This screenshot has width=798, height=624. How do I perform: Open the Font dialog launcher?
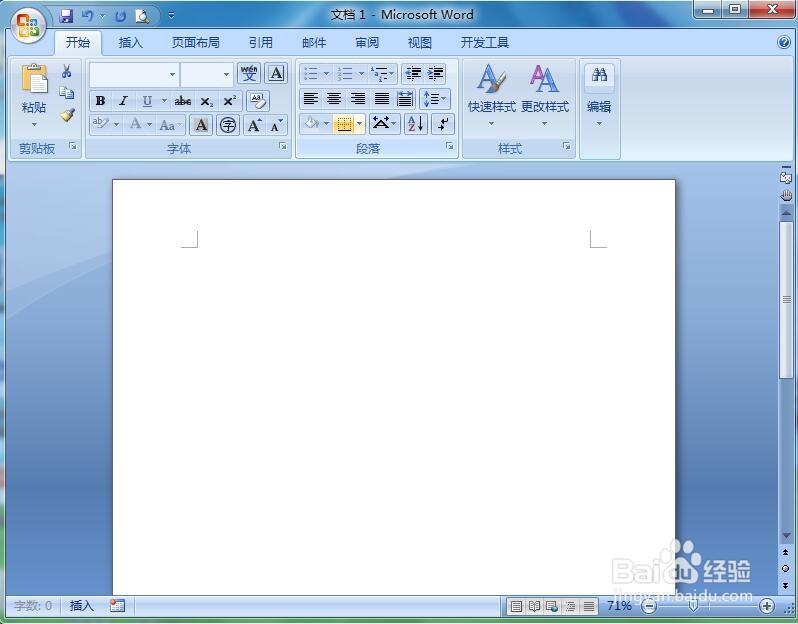pos(282,147)
